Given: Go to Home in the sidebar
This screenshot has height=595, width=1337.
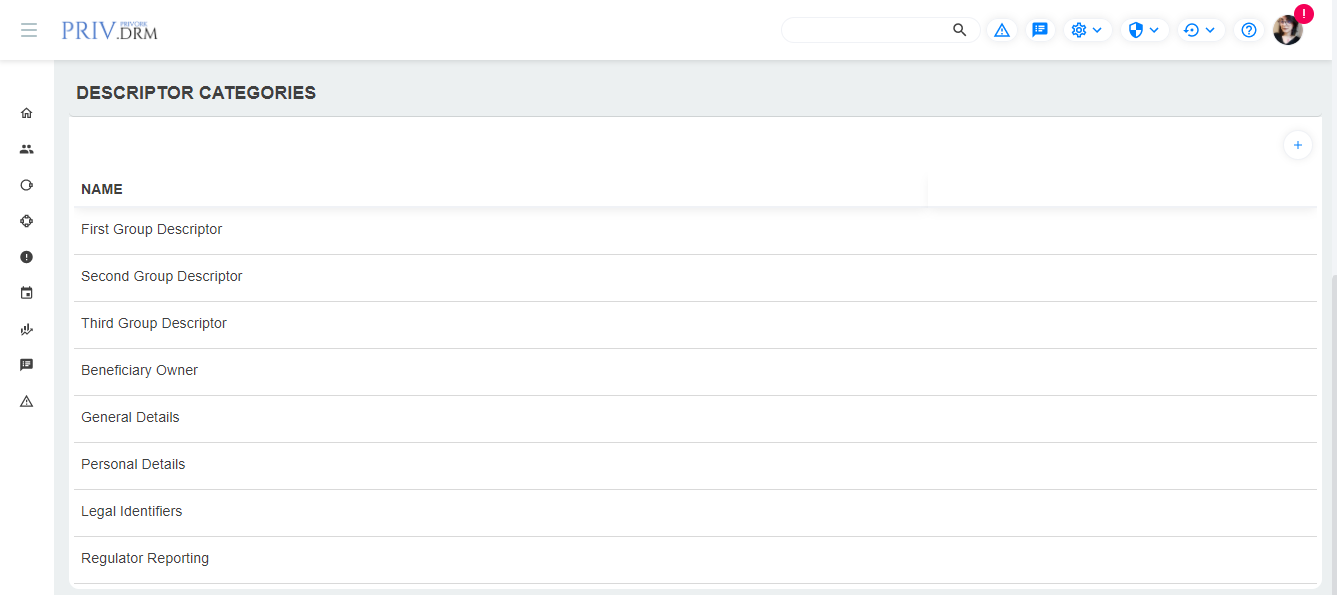Looking at the screenshot, I should (x=27, y=113).
